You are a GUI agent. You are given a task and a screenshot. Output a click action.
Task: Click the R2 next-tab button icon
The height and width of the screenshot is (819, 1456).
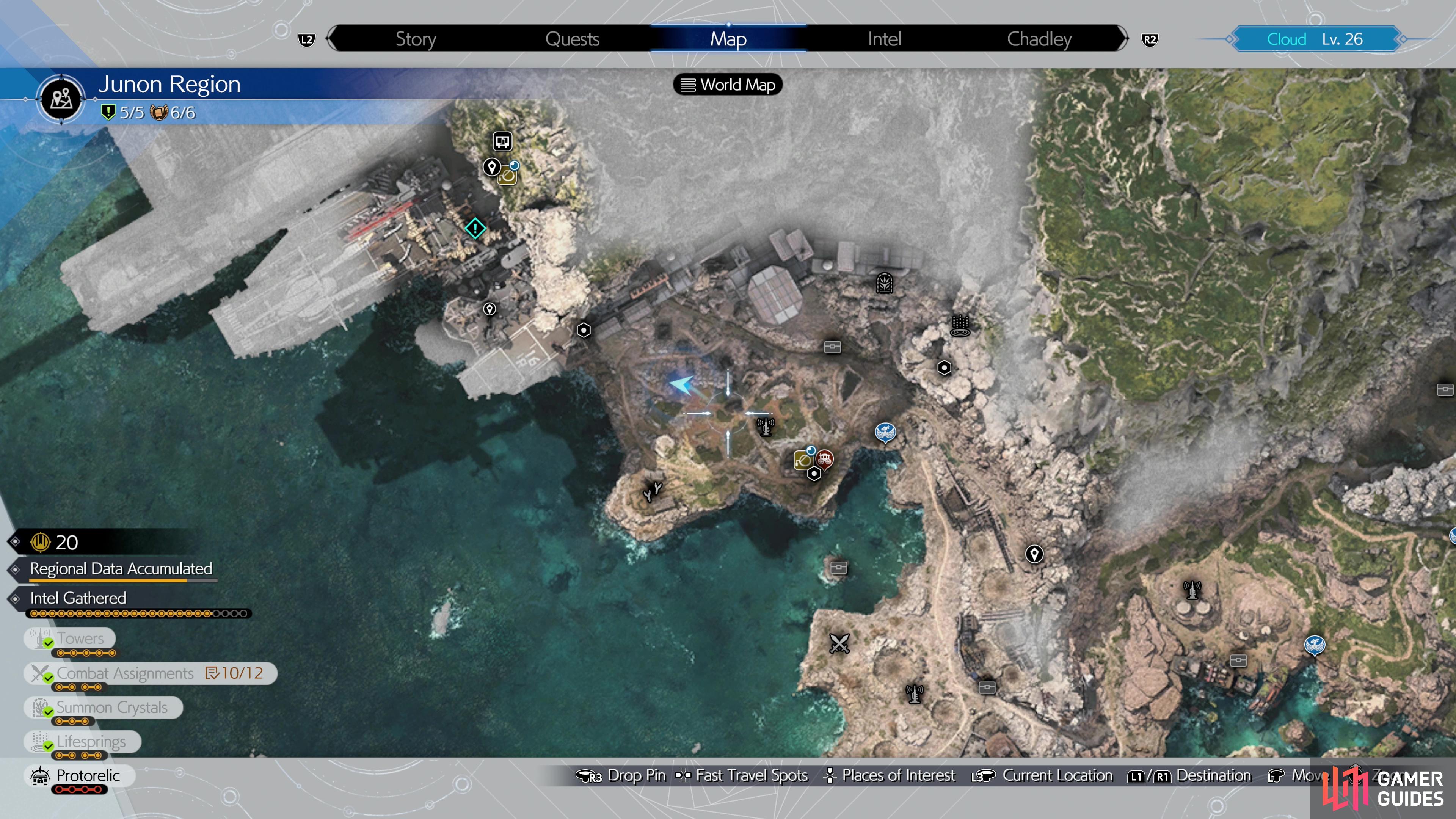(1149, 39)
